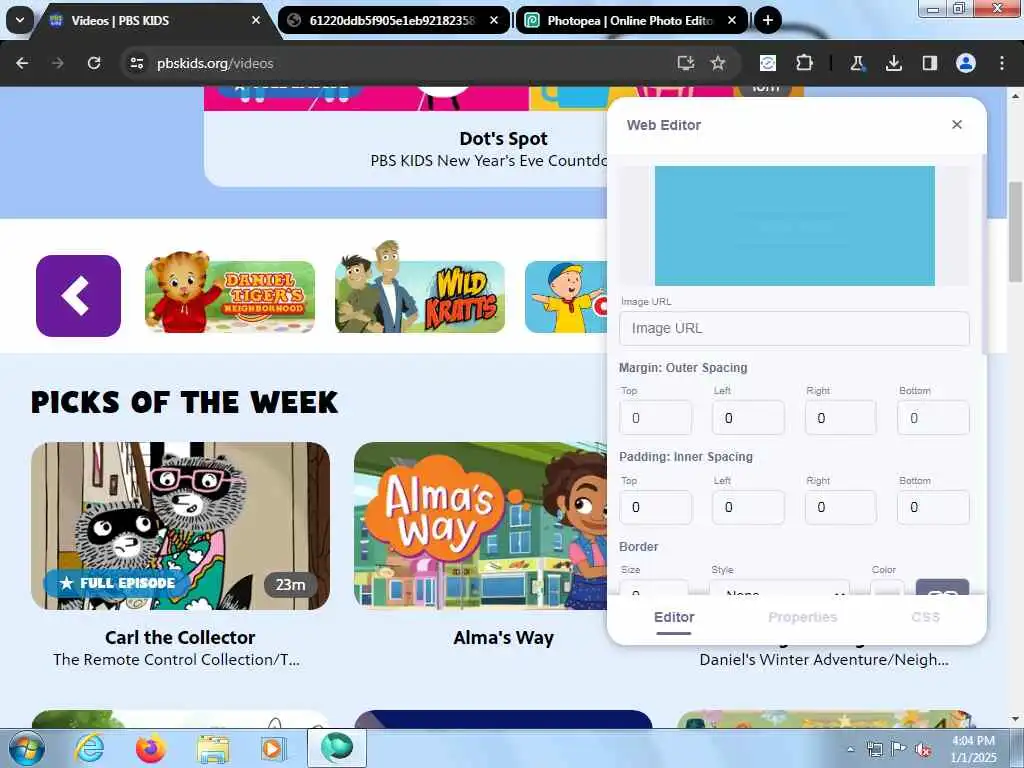Screen dimensions: 1024x768
Task: Open the Alma's Way video thumbnail
Action: click(x=481, y=526)
